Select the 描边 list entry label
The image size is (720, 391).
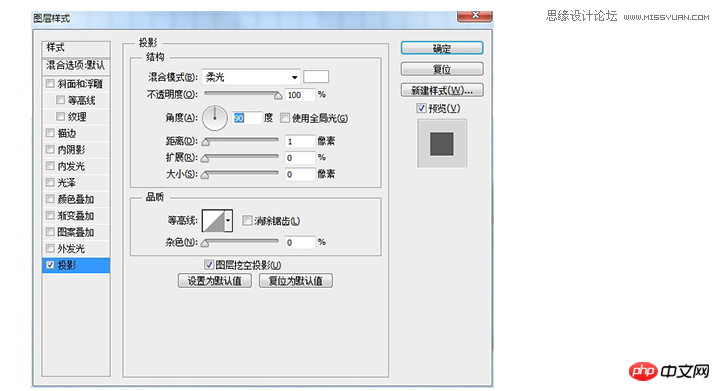(67, 134)
